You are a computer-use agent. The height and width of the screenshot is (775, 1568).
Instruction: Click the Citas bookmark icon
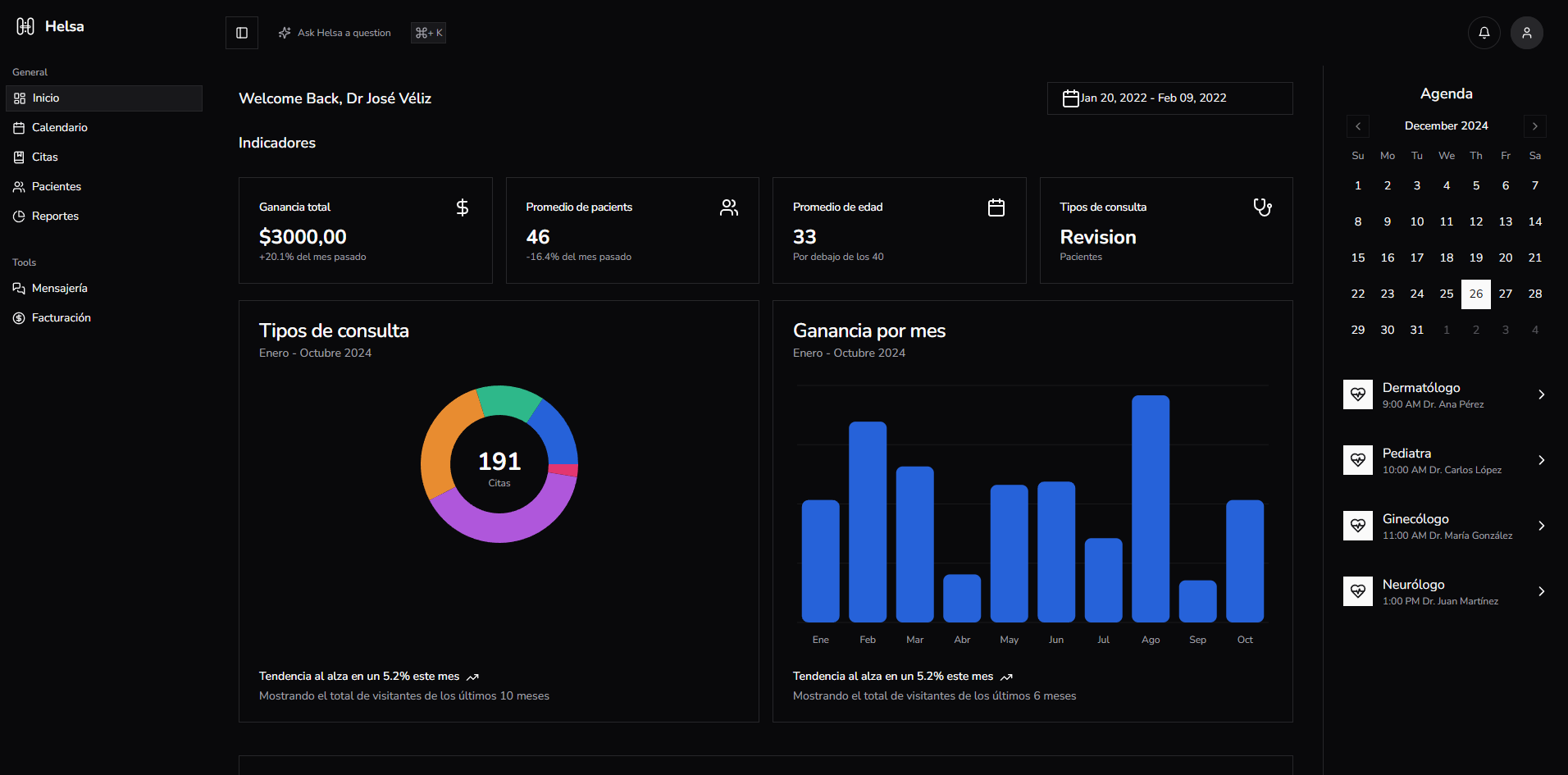19,157
